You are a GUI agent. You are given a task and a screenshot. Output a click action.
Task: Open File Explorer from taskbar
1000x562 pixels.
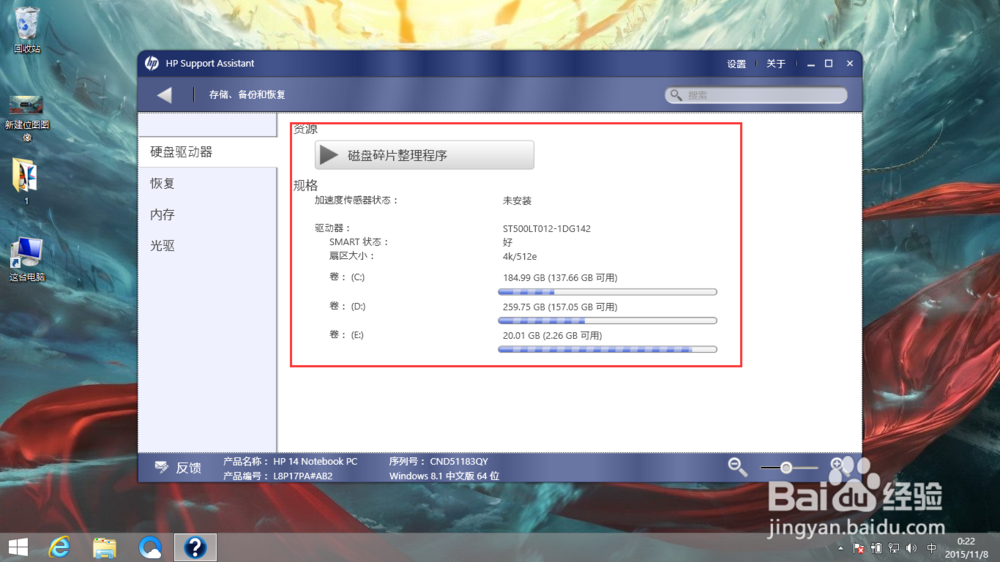point(105,547)
